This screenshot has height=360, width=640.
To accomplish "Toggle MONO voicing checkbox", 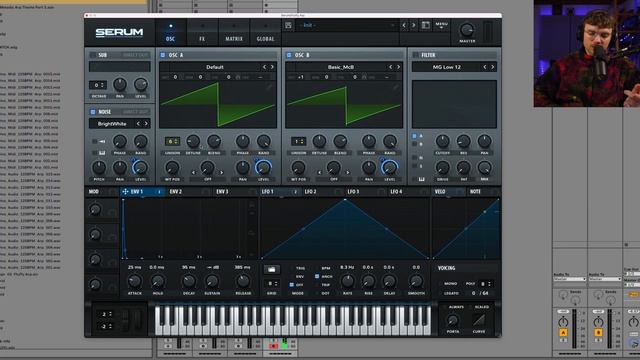I will (x=441, y=284).
